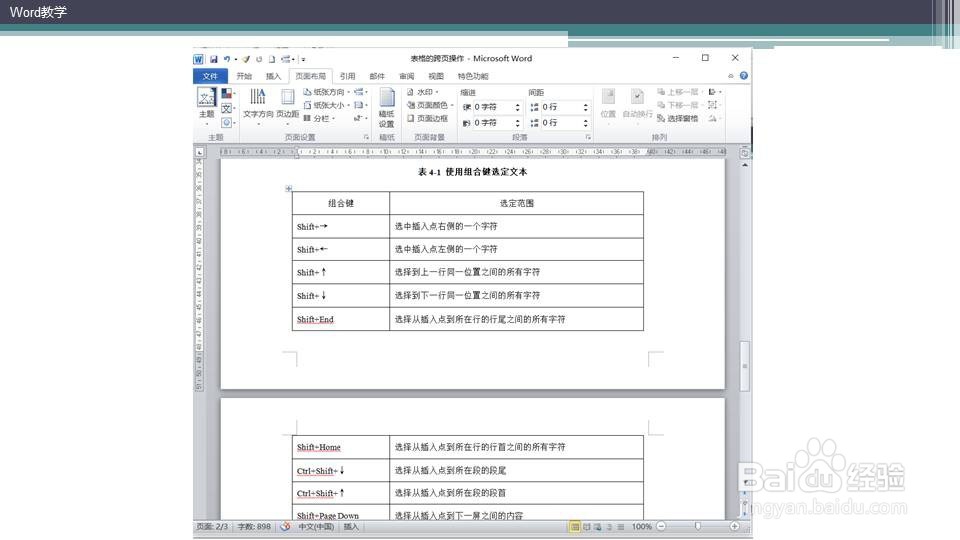
Task: Click 页面边框 page borders
Action: point(428,118)
